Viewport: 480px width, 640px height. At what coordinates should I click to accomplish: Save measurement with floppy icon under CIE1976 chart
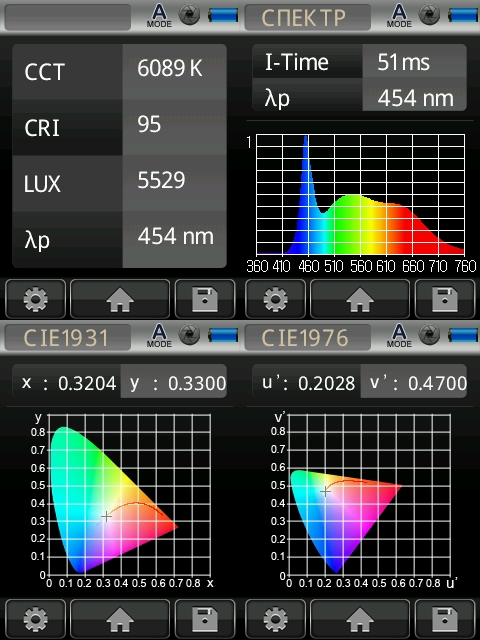(x=445, y=619)
